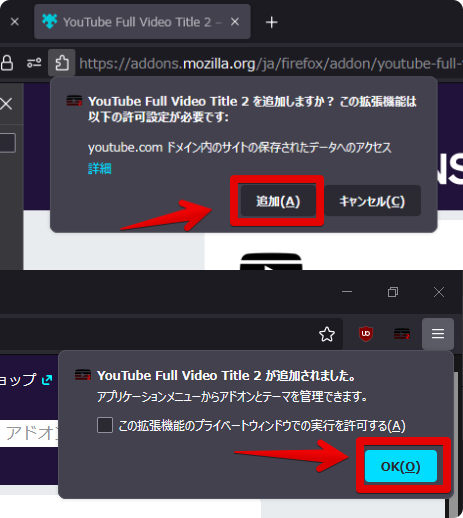463x518 pixels.
Task: Click YouTube Full Video Title 2 toolbar icon
Action: tap(402, 334)
